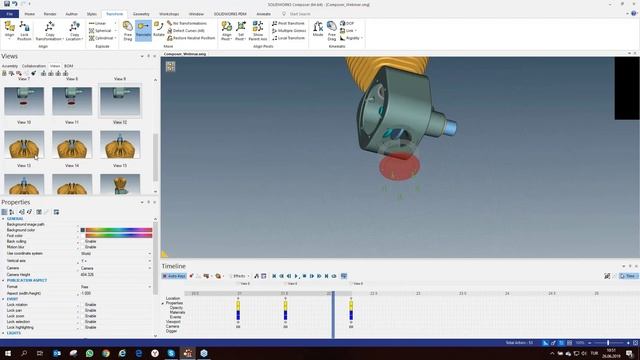Screen dimensions: 640x360
Task: Switch to the Animate ribbon tab
Action: click(x=263, y=14)
